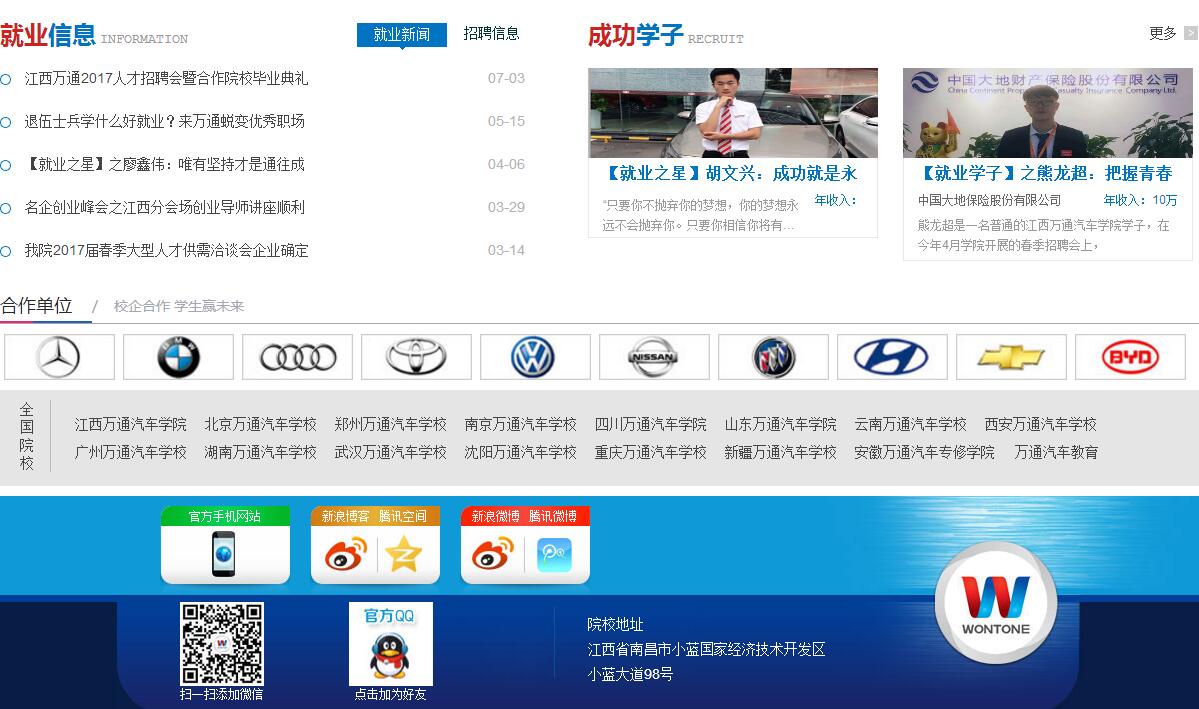Click the Toyota partner logo
1199x709 pixels.
[x=416, y=357]
